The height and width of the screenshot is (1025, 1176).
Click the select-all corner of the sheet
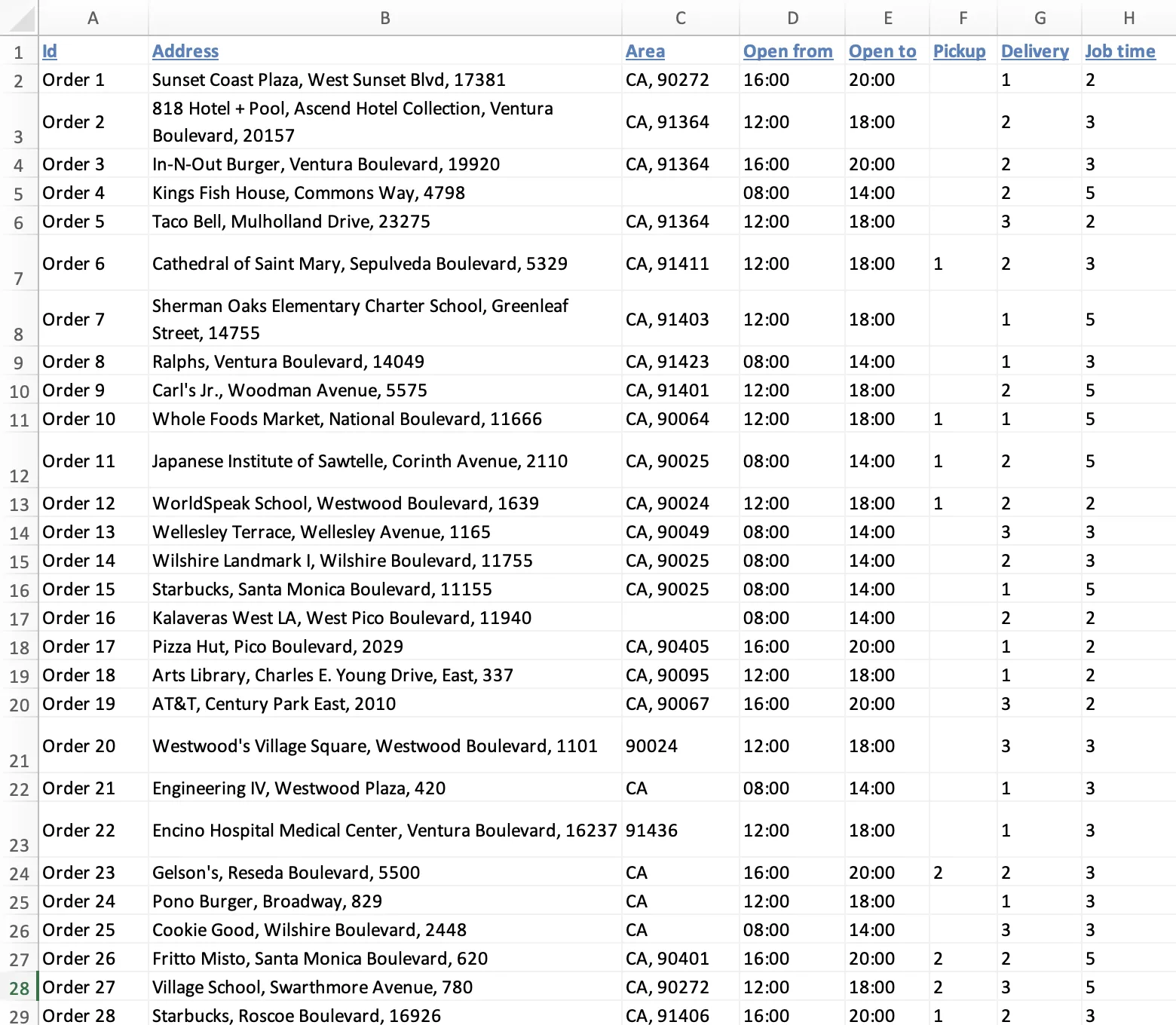tap(19, 17)
